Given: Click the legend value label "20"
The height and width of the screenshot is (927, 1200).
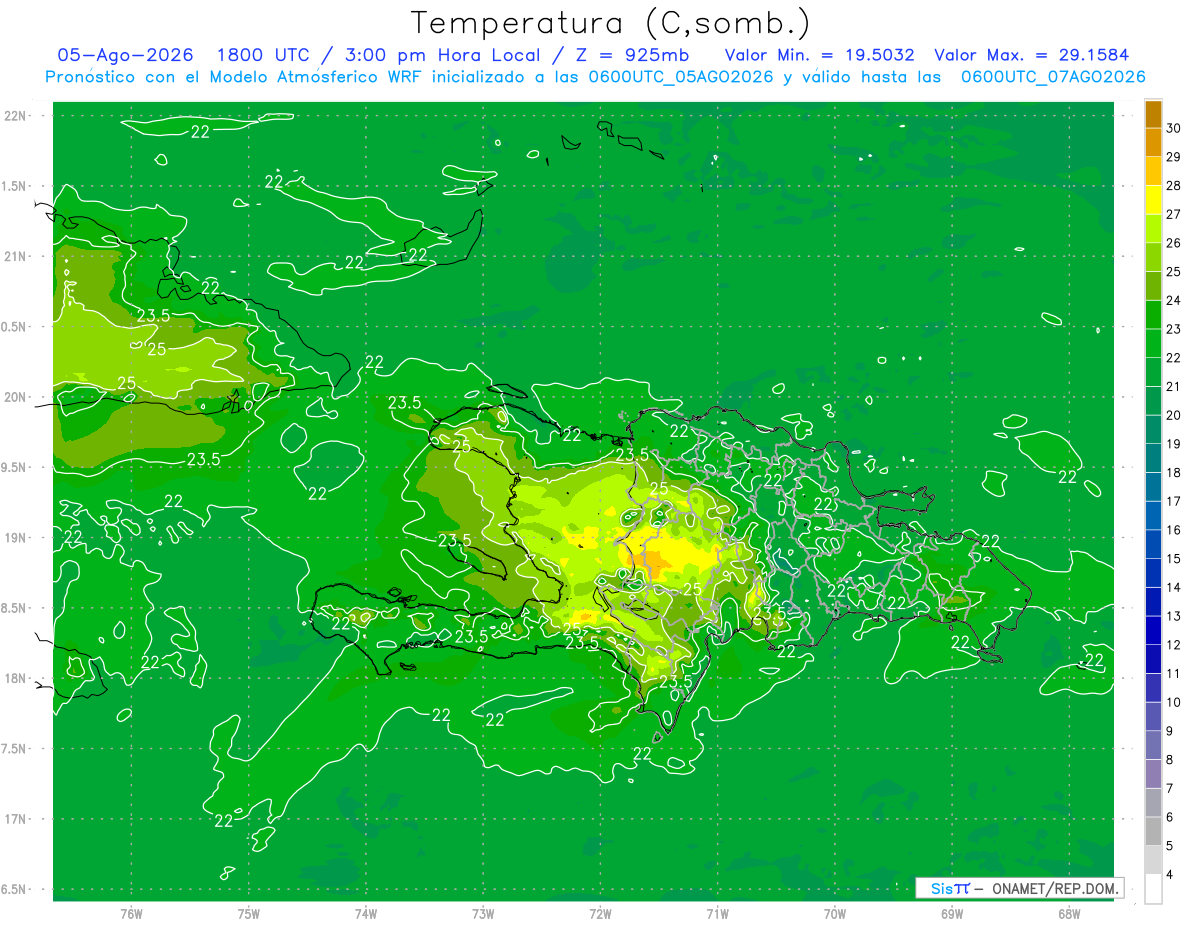Looking at the screenshot, I should point(1174,415).
